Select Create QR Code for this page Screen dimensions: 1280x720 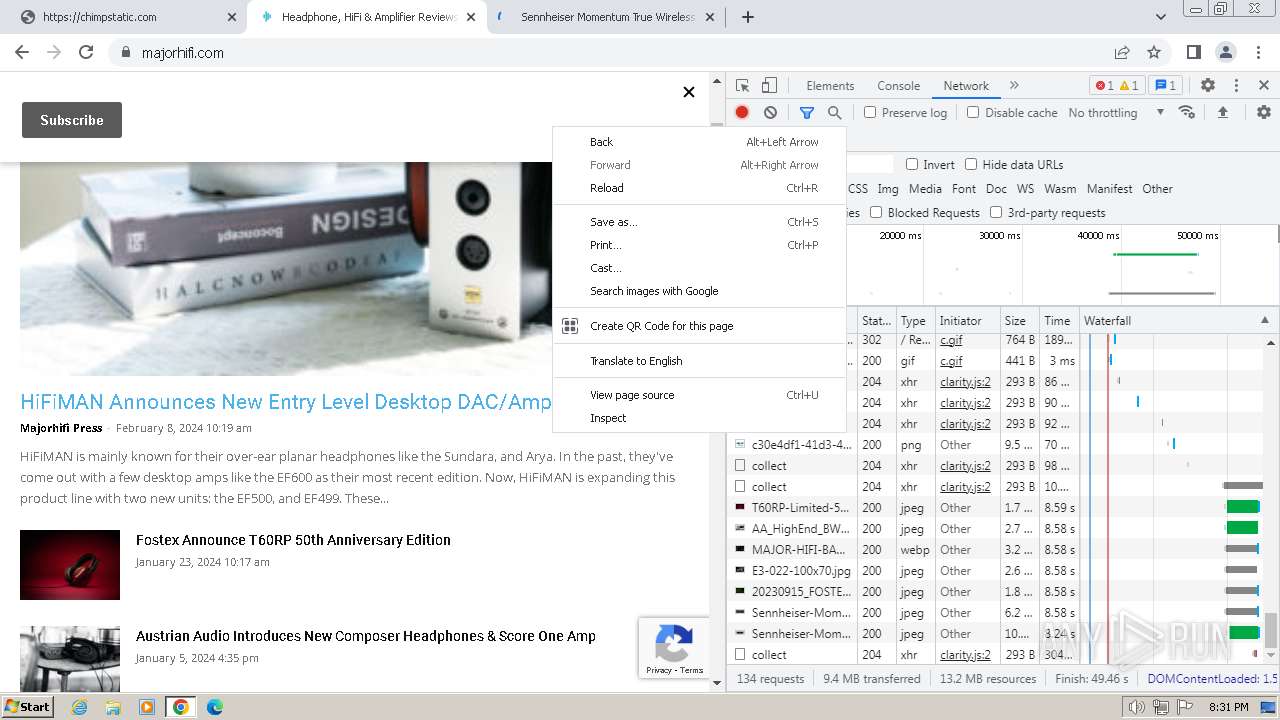700,326
